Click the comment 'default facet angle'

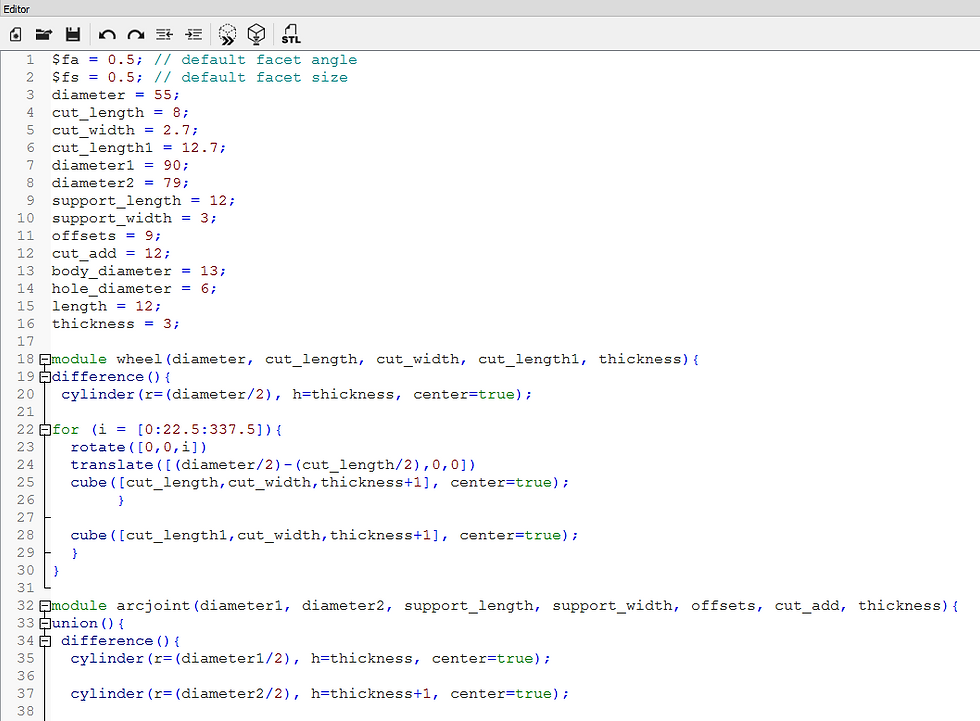(269, 60)
